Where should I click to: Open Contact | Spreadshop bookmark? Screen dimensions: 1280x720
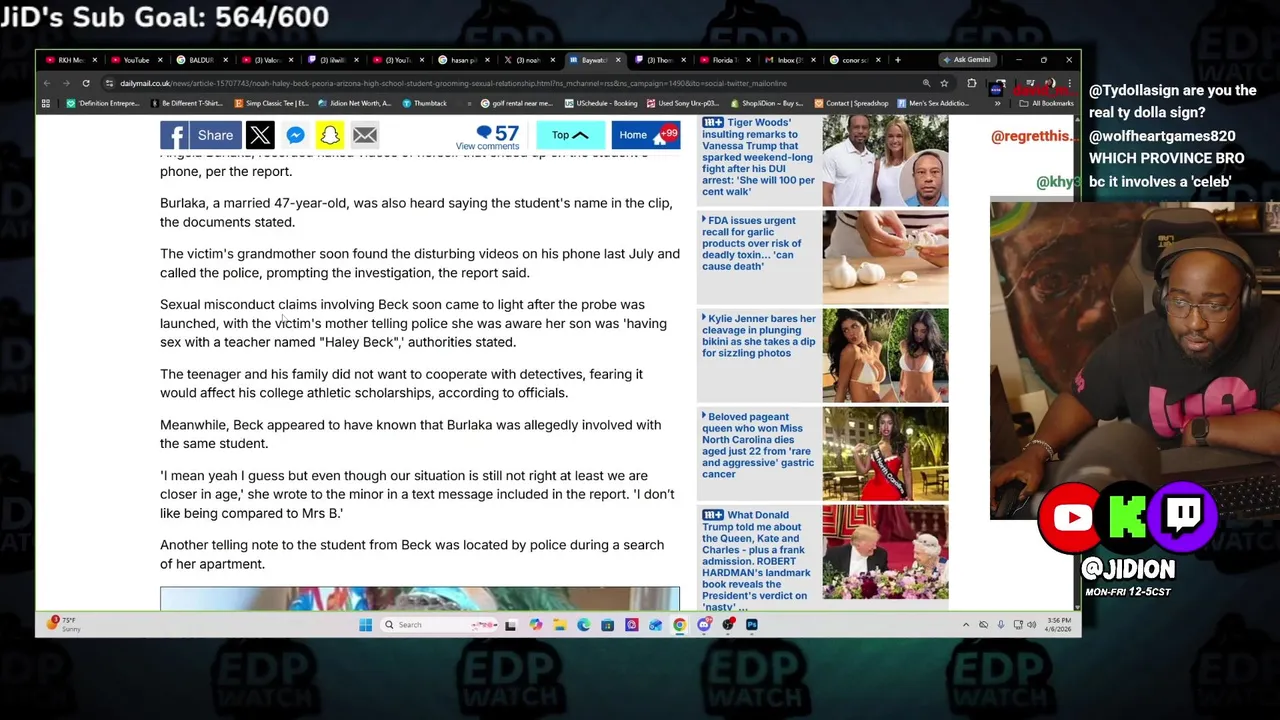(852, 103)
